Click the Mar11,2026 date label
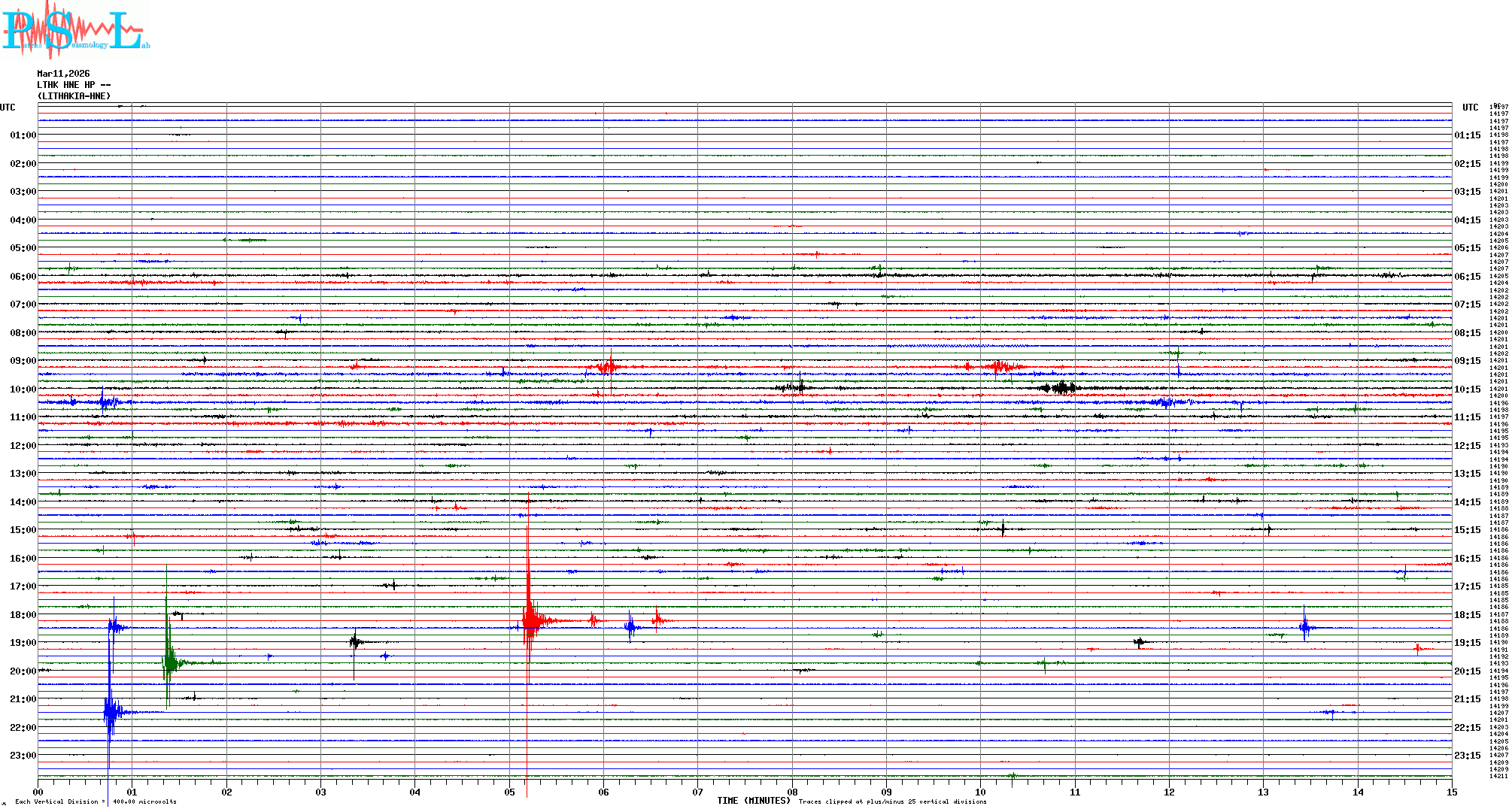The image size is (1512, 812). (x=63, y=74)
